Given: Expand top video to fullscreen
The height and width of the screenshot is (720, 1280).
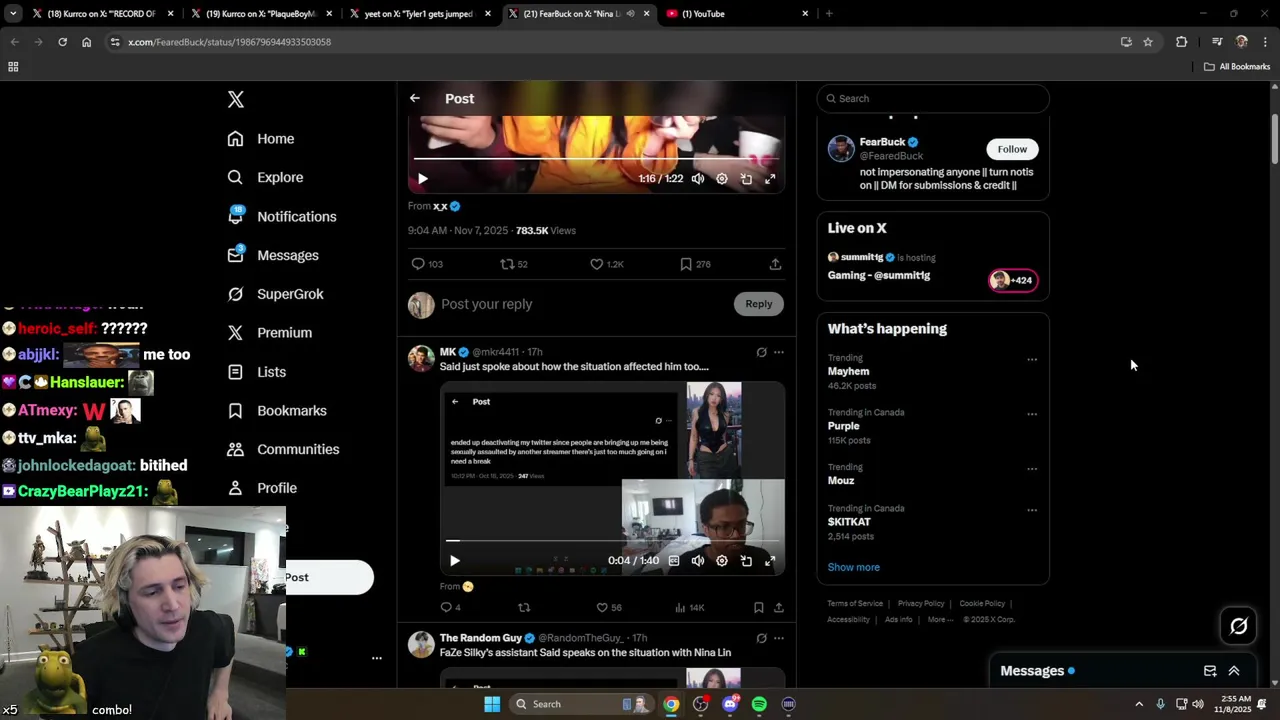Looking at the screenshot, I should pyautogui.click(x=770, y=179).
